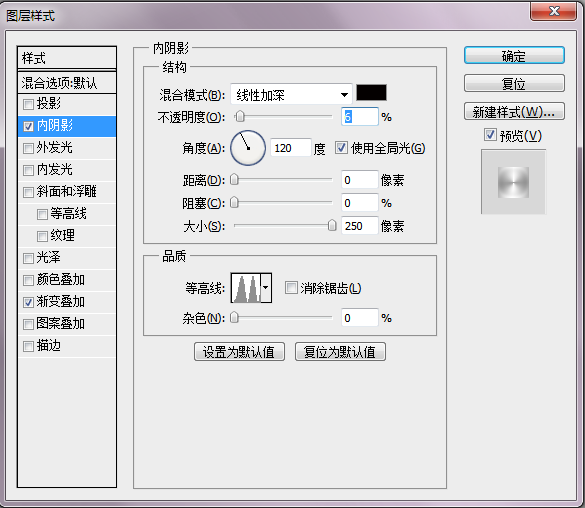Click the 大小 size slider handle

332,225
